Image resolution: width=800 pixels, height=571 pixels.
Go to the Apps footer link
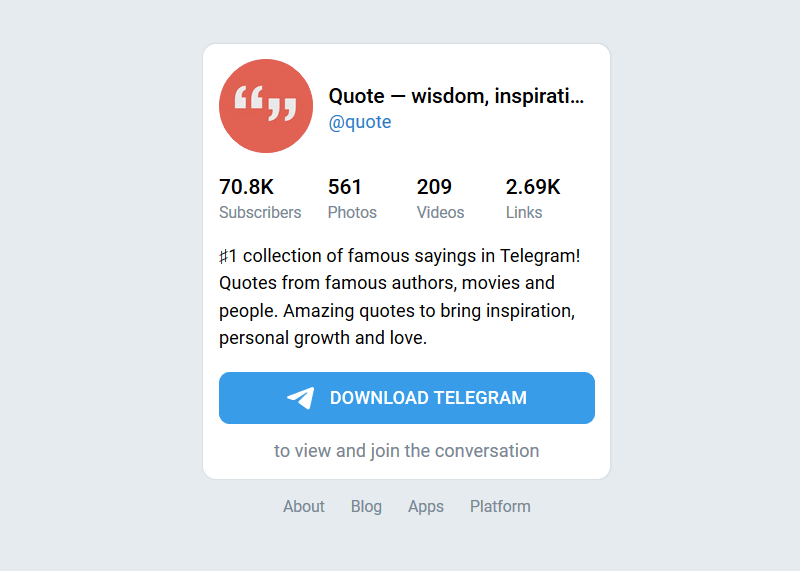[x=426, y=506]
